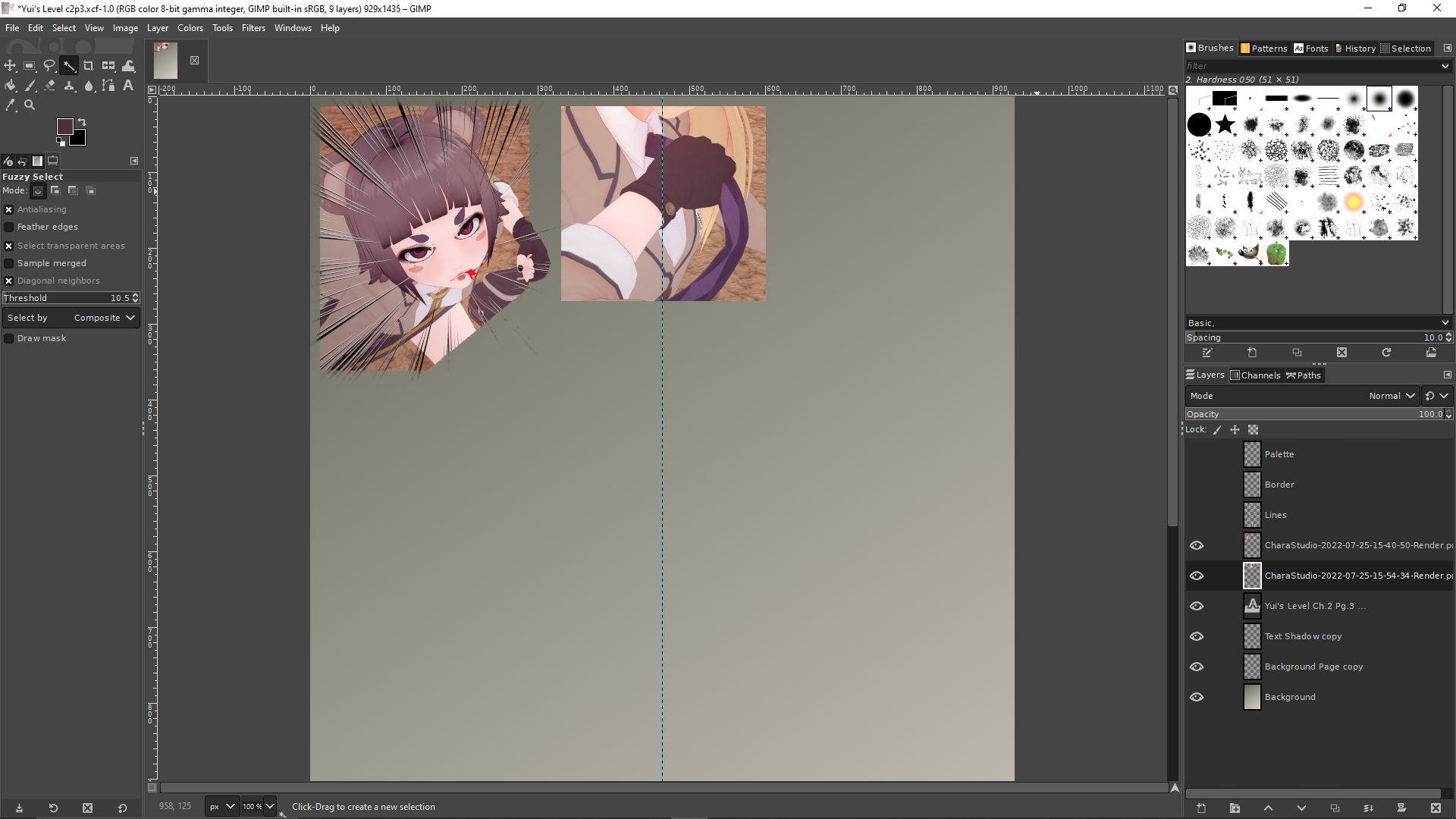Select the Lines layer

[x=1319, y=515]
